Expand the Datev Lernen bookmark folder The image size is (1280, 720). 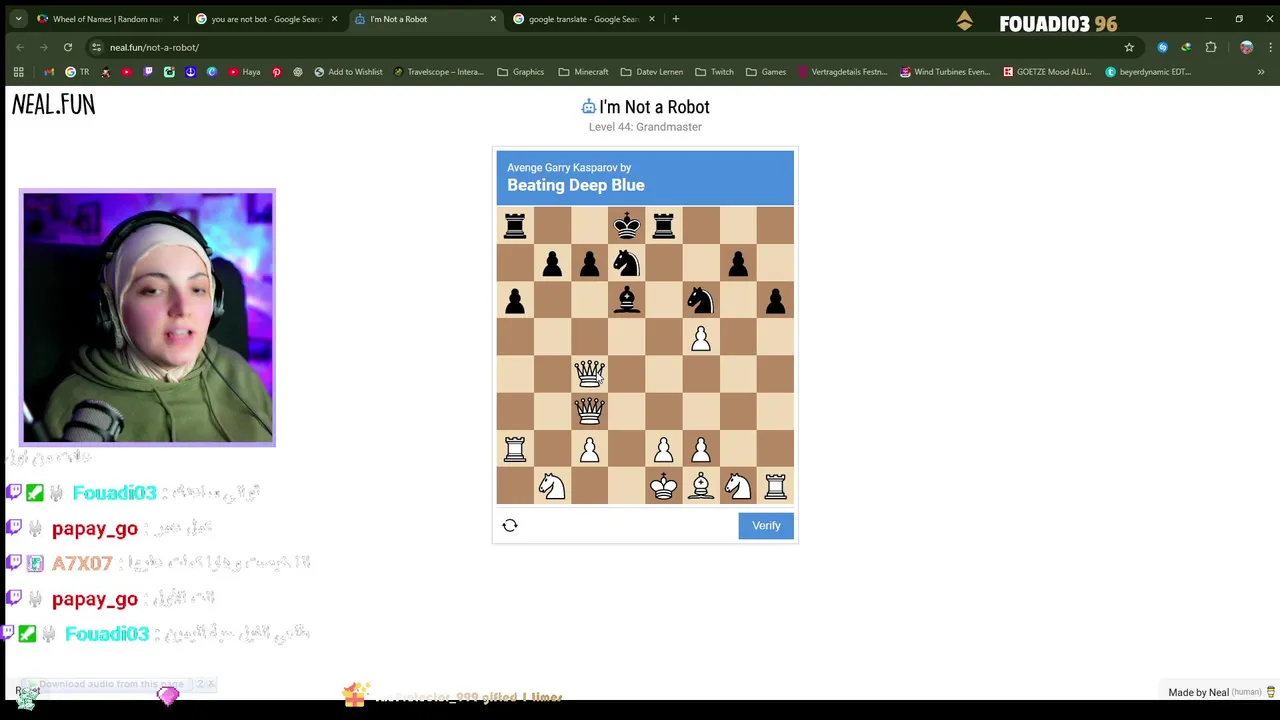[651, 72]
